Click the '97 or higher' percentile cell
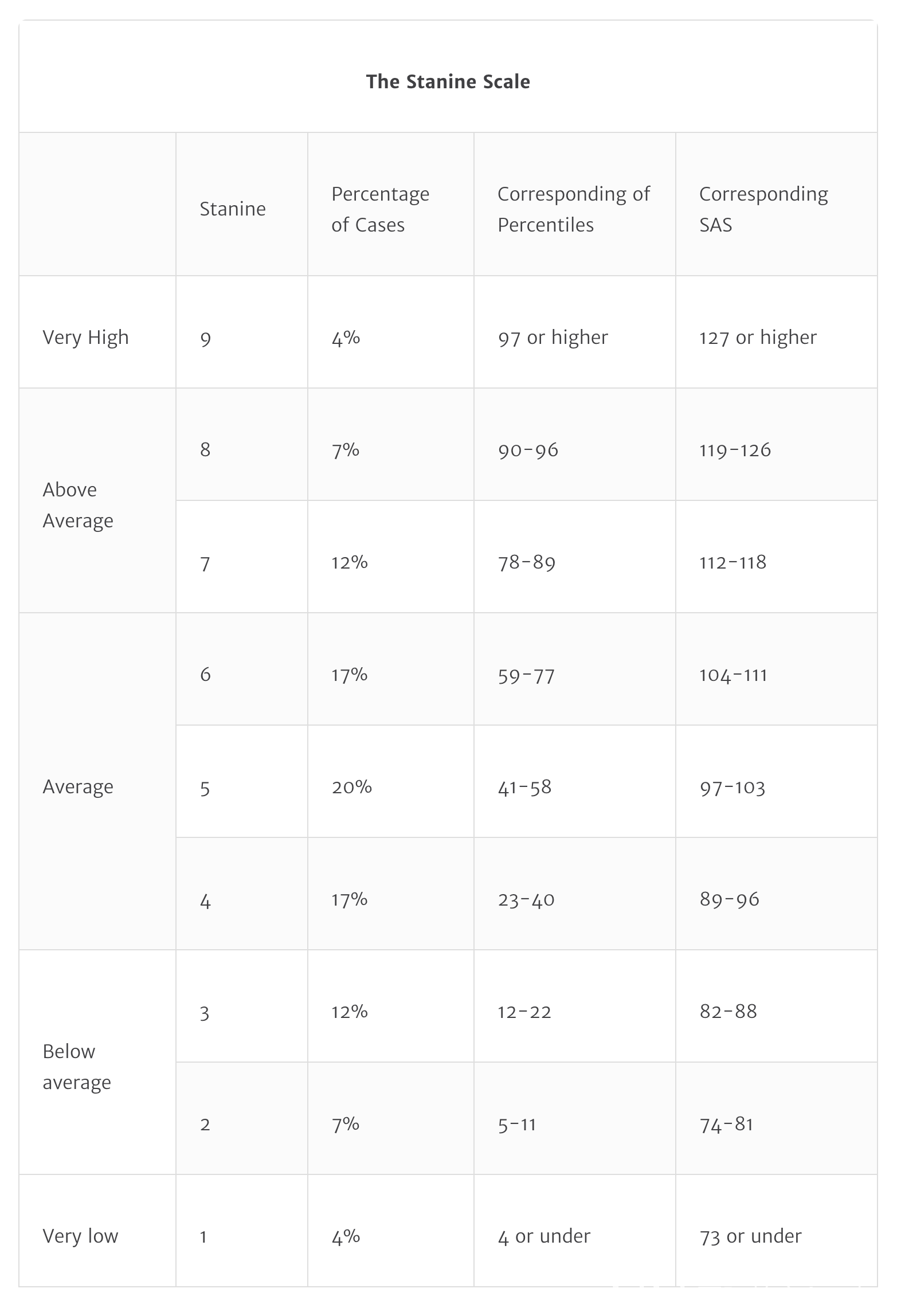This screenshot has height=1316, width=901. 553,337
